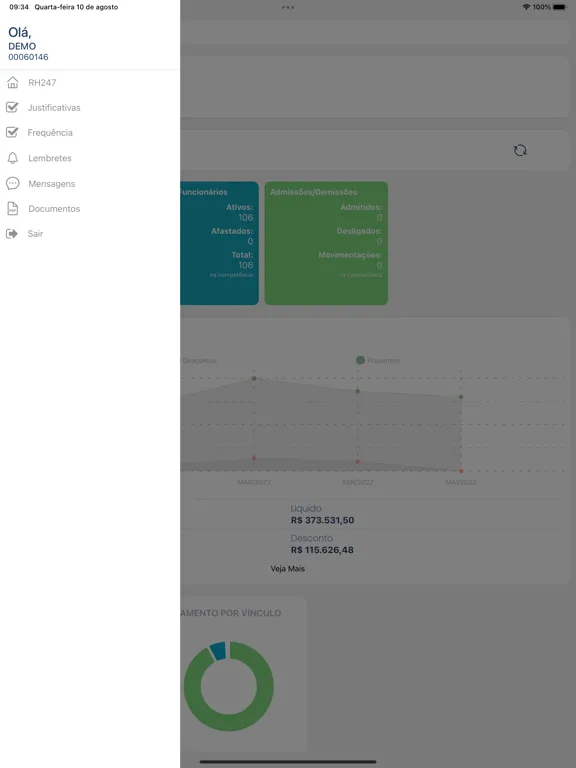Open Lembretes menu entry
This screenshot has height=768, width=576.
click(50, 158)
